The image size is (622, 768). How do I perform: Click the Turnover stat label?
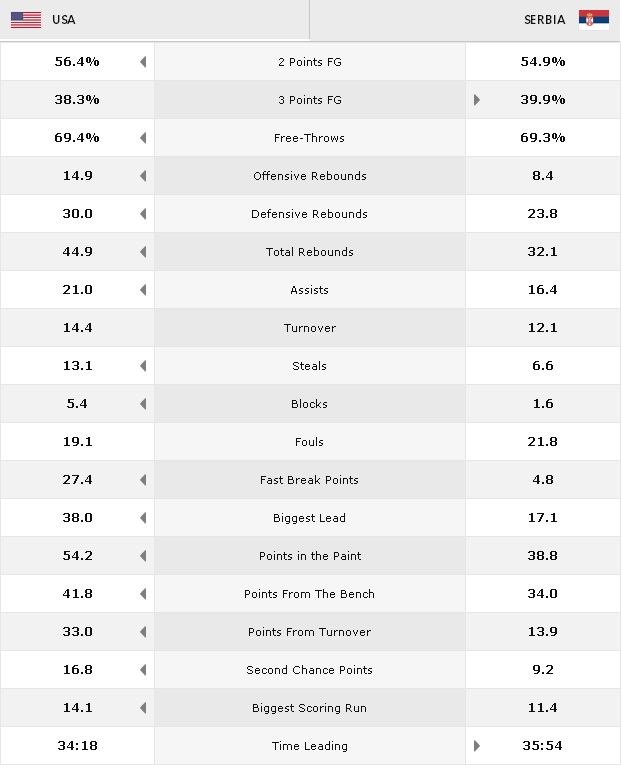310,328
